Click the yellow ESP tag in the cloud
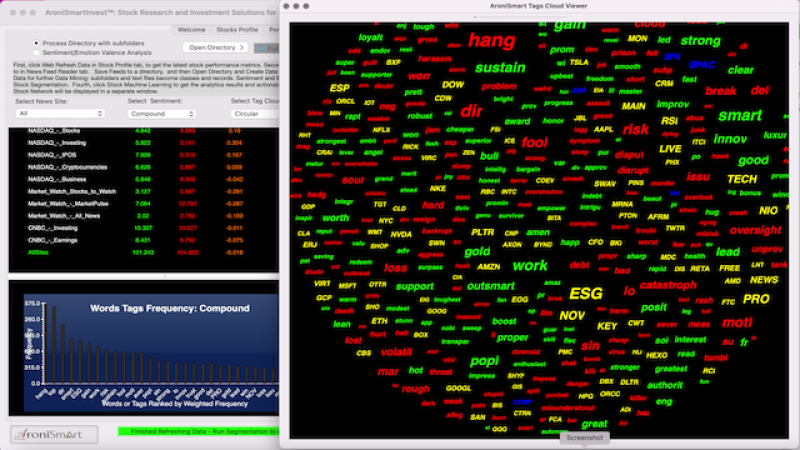 pyautogui.click(x=339, y=88)
